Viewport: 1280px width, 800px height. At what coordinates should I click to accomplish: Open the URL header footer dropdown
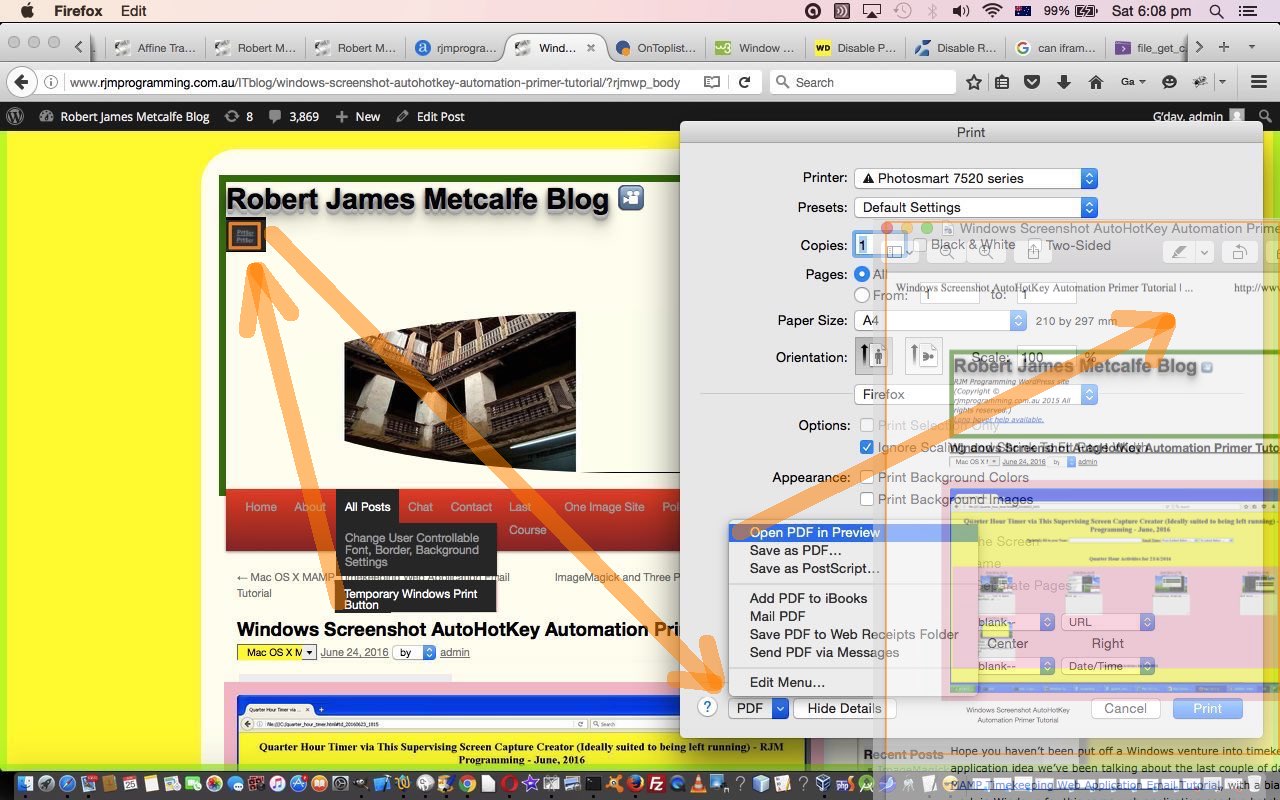[1108, 622]
